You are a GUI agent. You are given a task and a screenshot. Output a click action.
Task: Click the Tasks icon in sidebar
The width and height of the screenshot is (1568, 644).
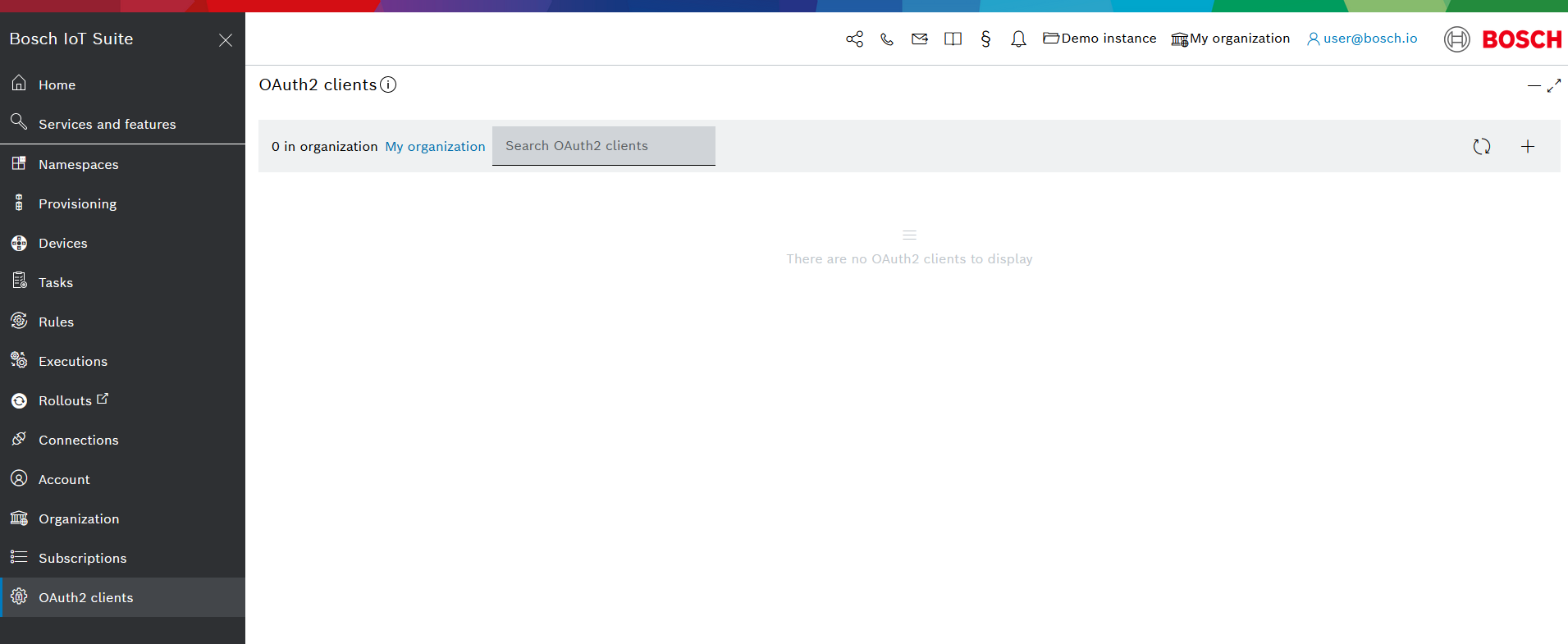19,281
